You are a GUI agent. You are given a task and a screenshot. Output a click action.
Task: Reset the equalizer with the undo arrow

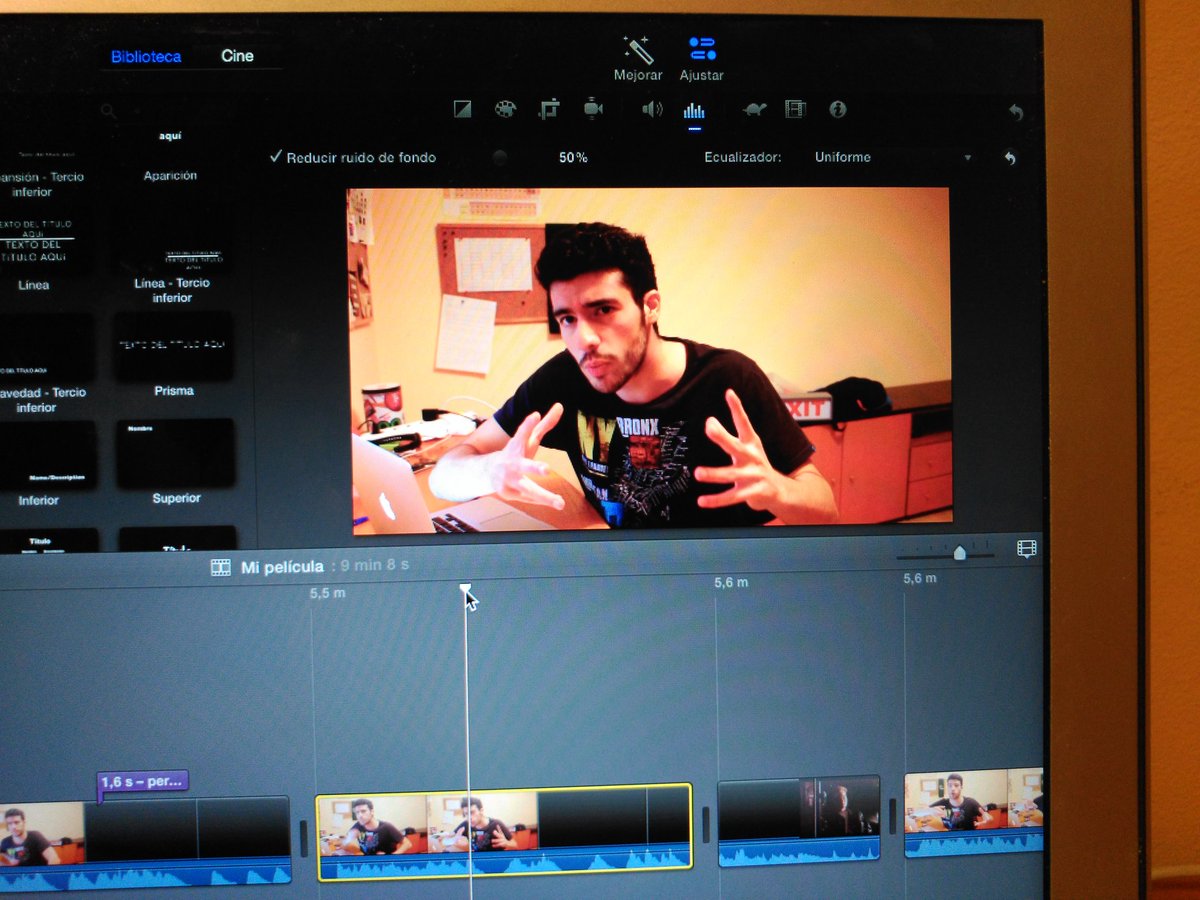(1009, 158)
